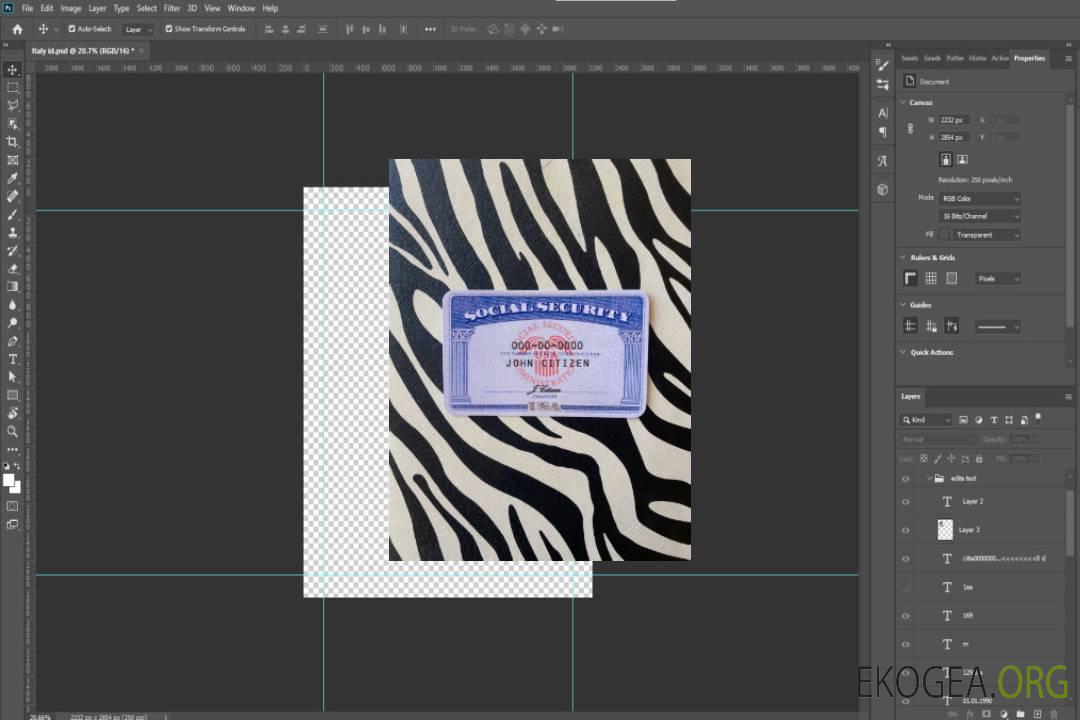Select the Pen tool
Screen dimensions: 1080x720
(12, 341)
